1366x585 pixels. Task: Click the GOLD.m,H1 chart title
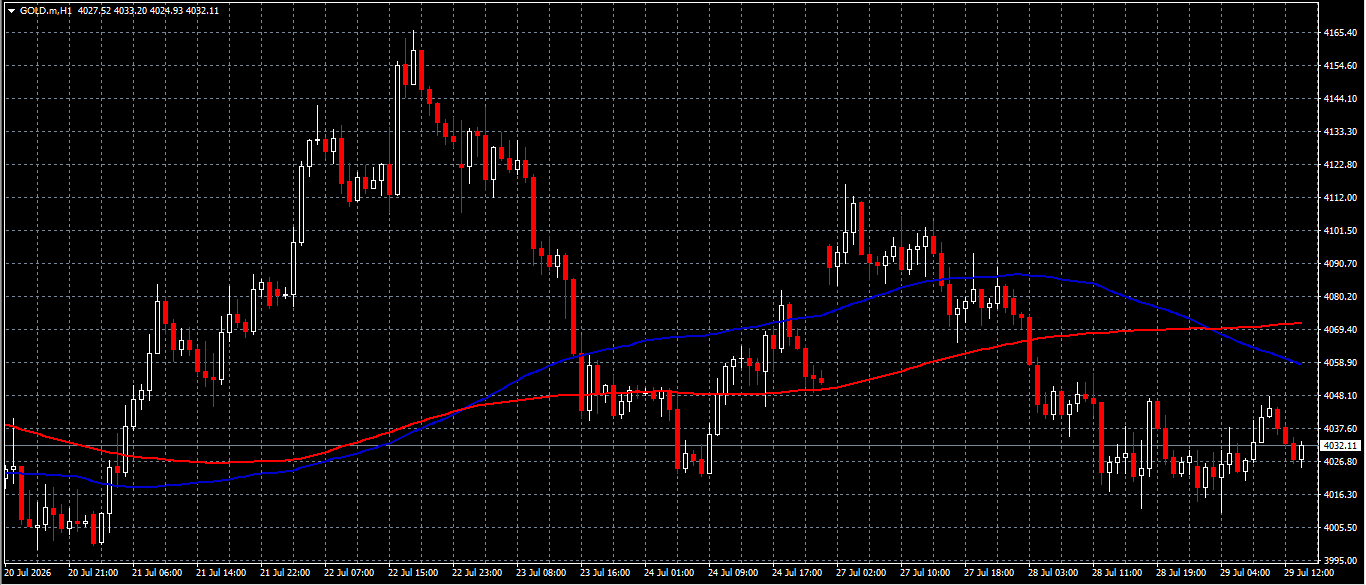point(45,10)
